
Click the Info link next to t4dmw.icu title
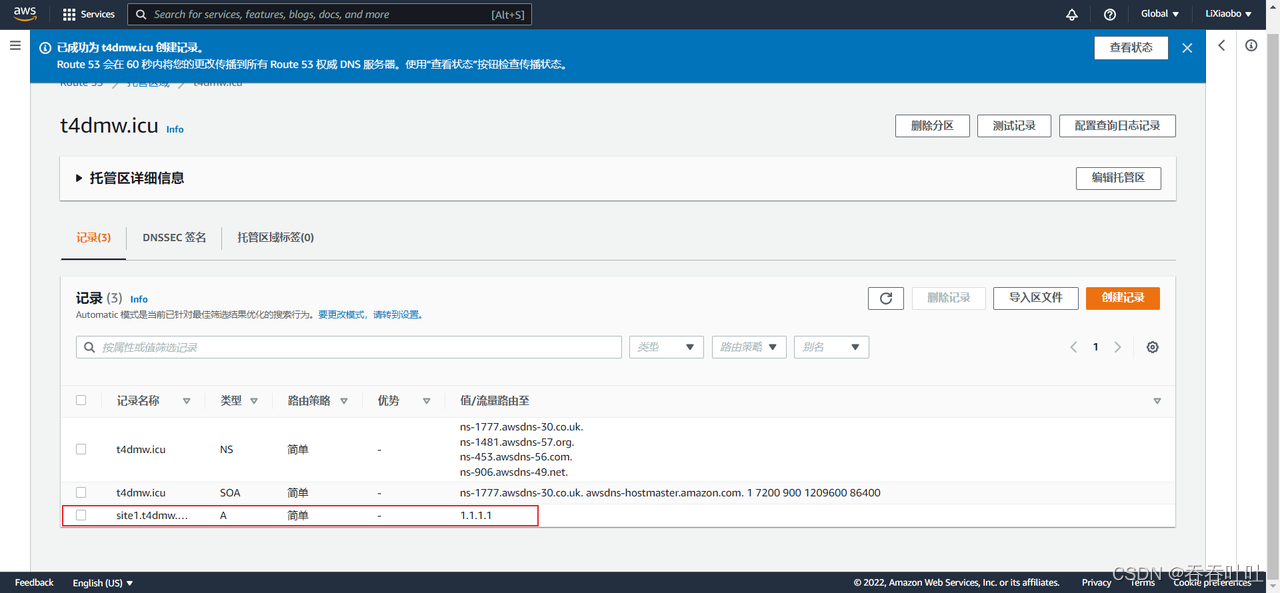[x=175, y=130]
